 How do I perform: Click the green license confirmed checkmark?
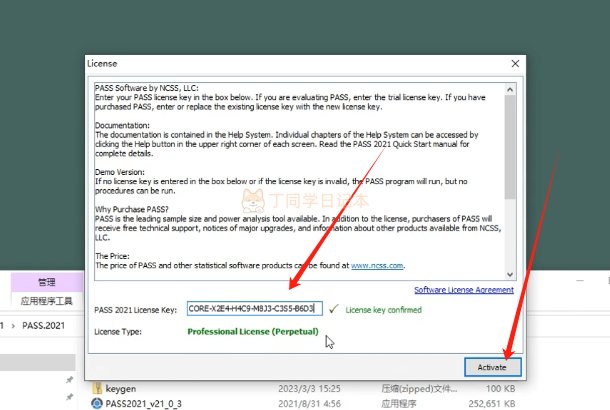[334, 309]
